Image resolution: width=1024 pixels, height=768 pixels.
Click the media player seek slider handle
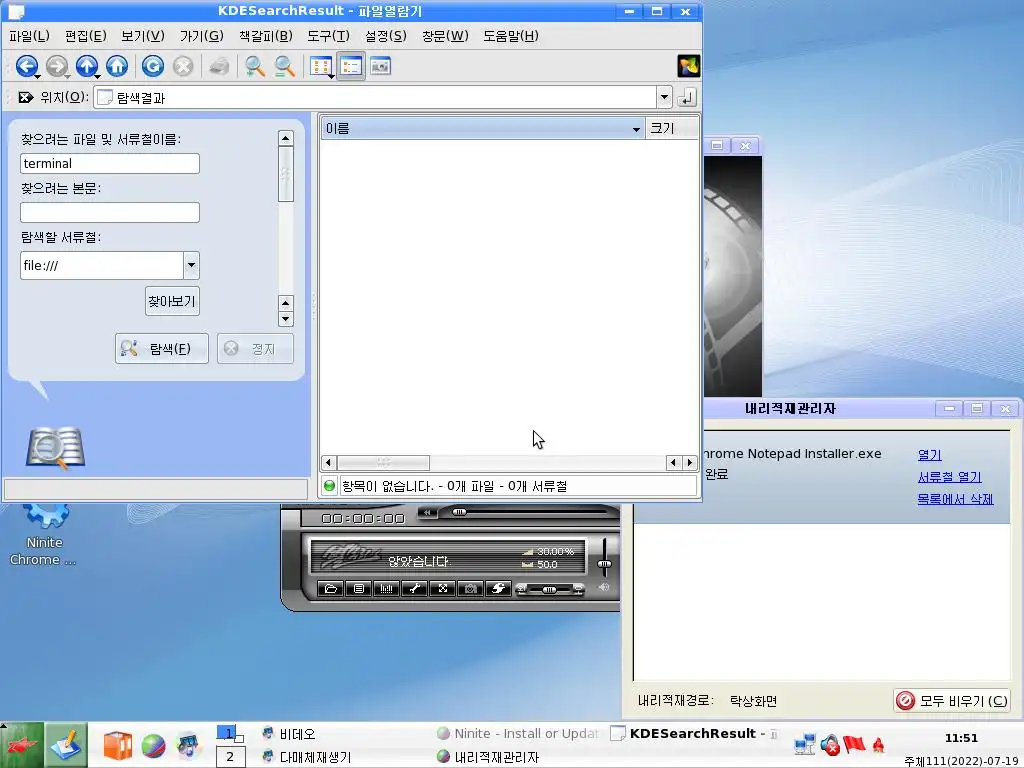(x=460, y=512)
